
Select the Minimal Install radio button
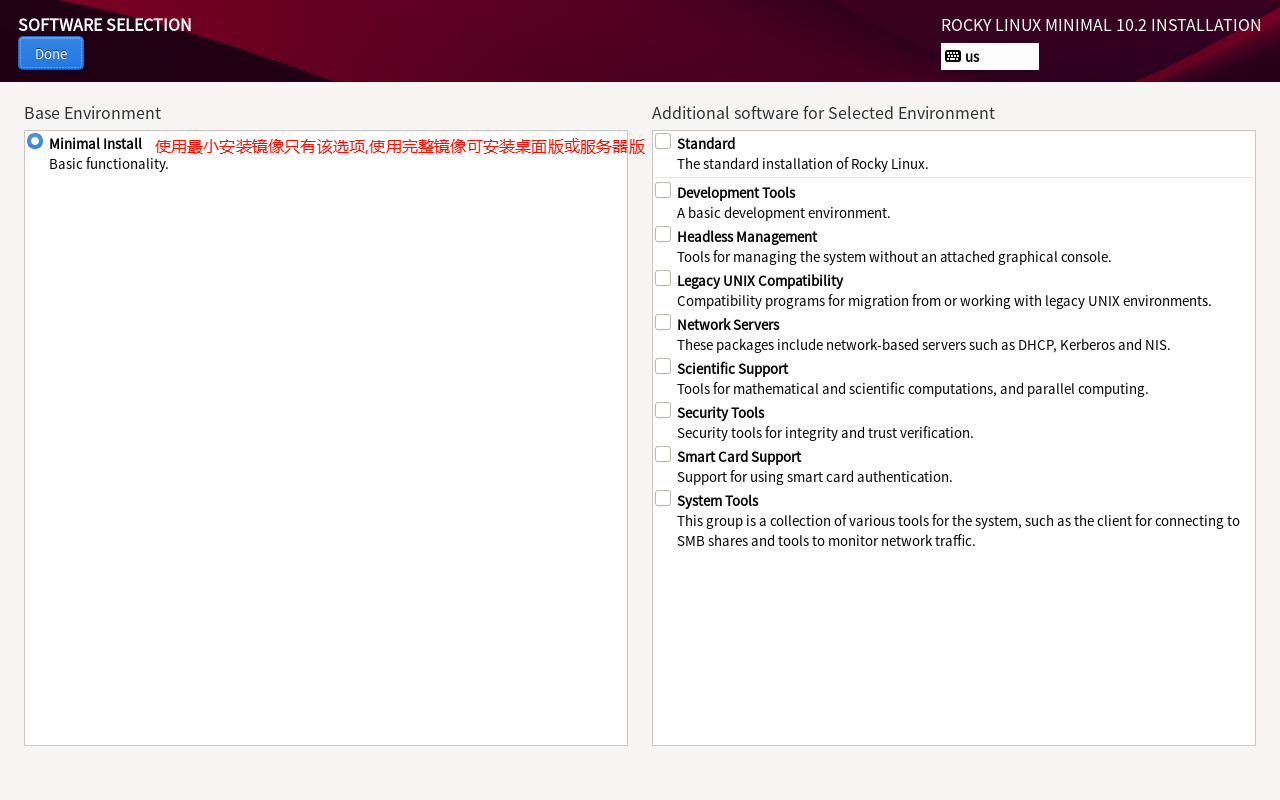point(35,141)
